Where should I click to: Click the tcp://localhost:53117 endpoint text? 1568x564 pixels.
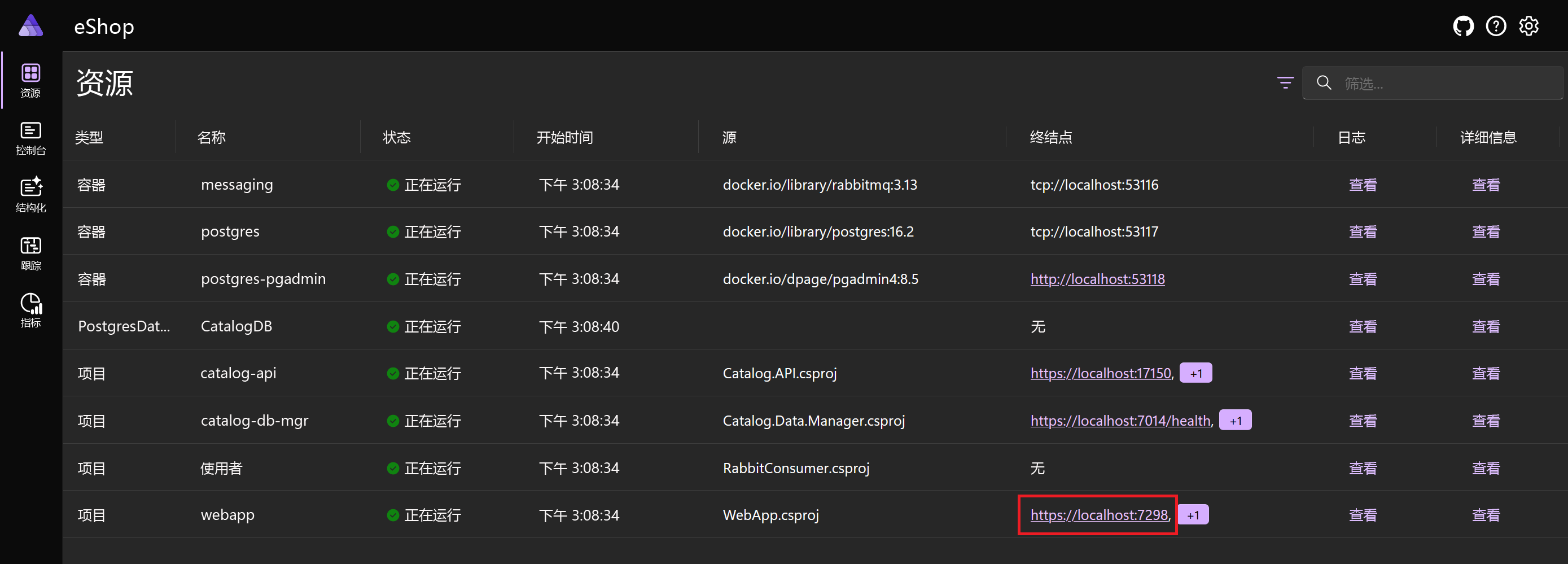1094,231
